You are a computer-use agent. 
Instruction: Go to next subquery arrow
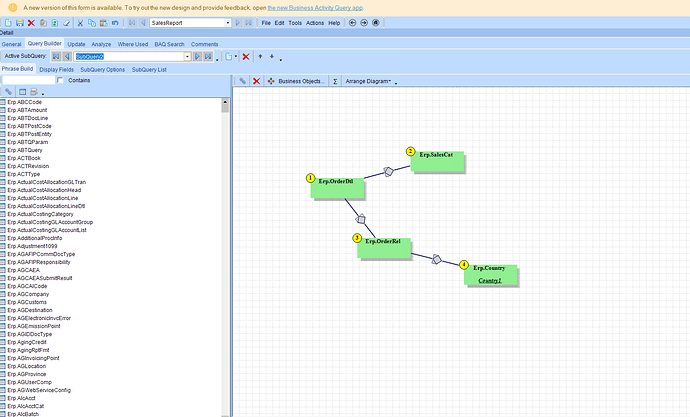point(197,56)
